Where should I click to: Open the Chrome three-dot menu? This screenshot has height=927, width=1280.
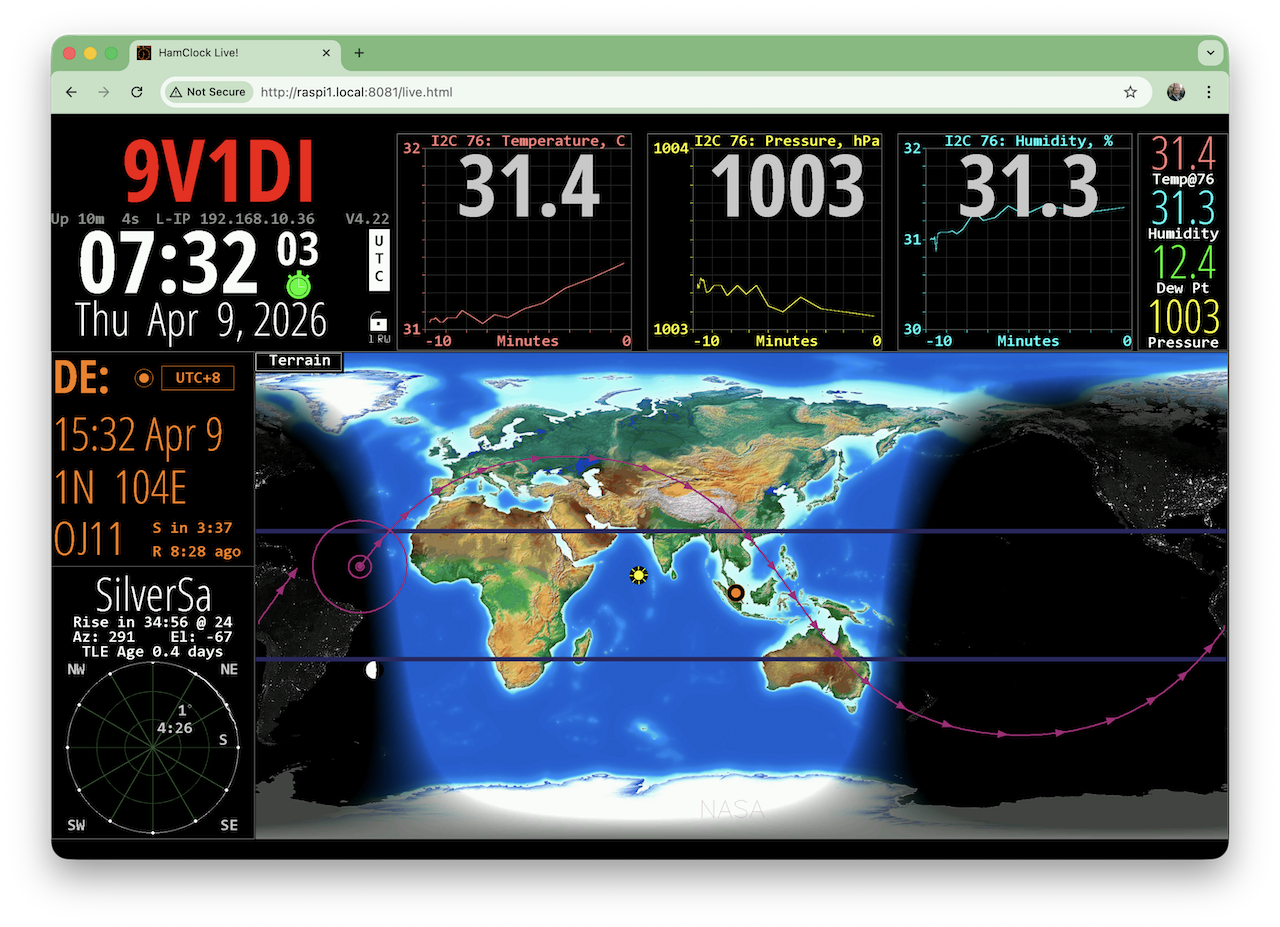pyautogui.click(x=1208, y=92)
